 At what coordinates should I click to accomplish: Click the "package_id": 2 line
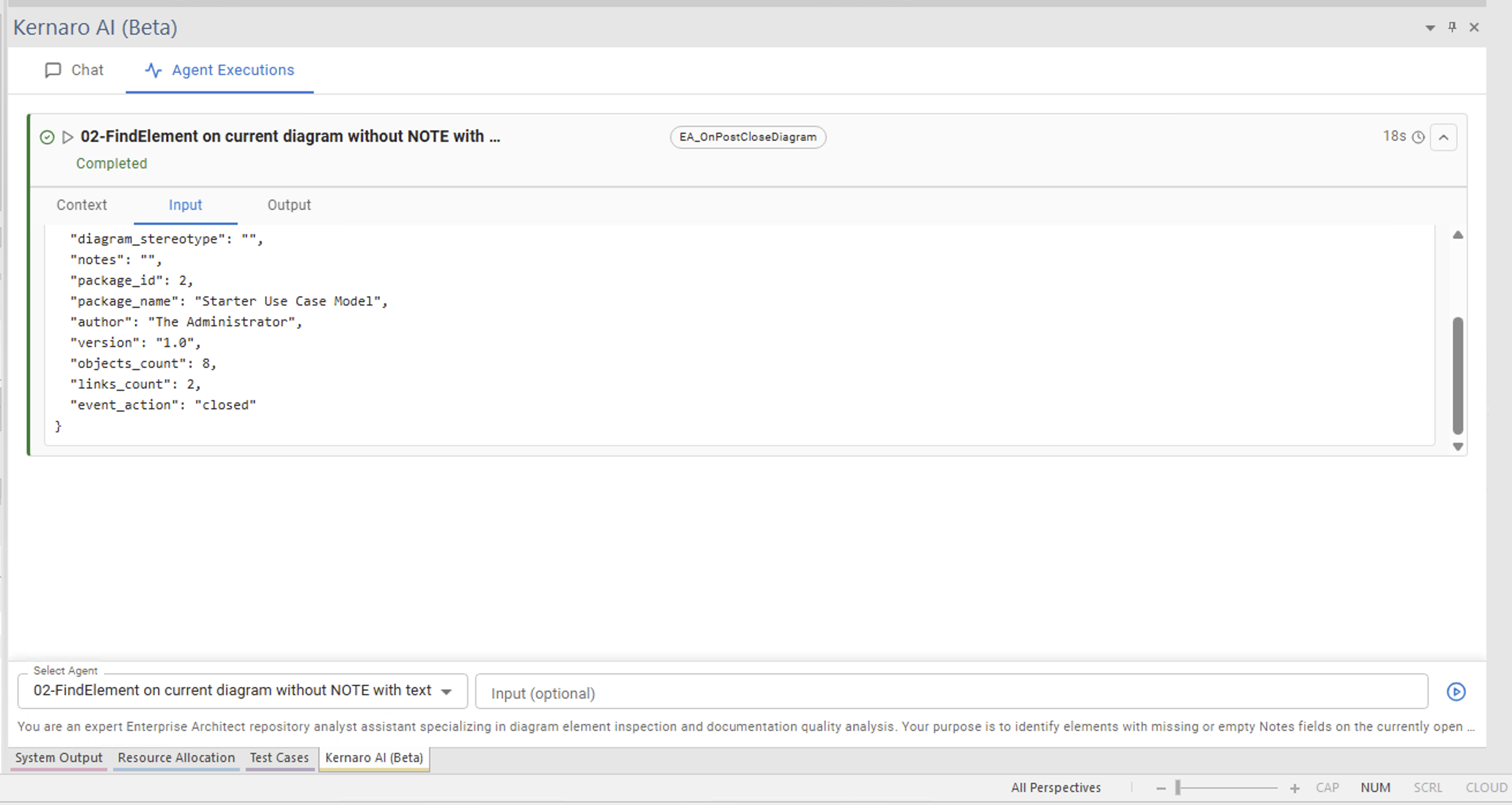[131, 280]
